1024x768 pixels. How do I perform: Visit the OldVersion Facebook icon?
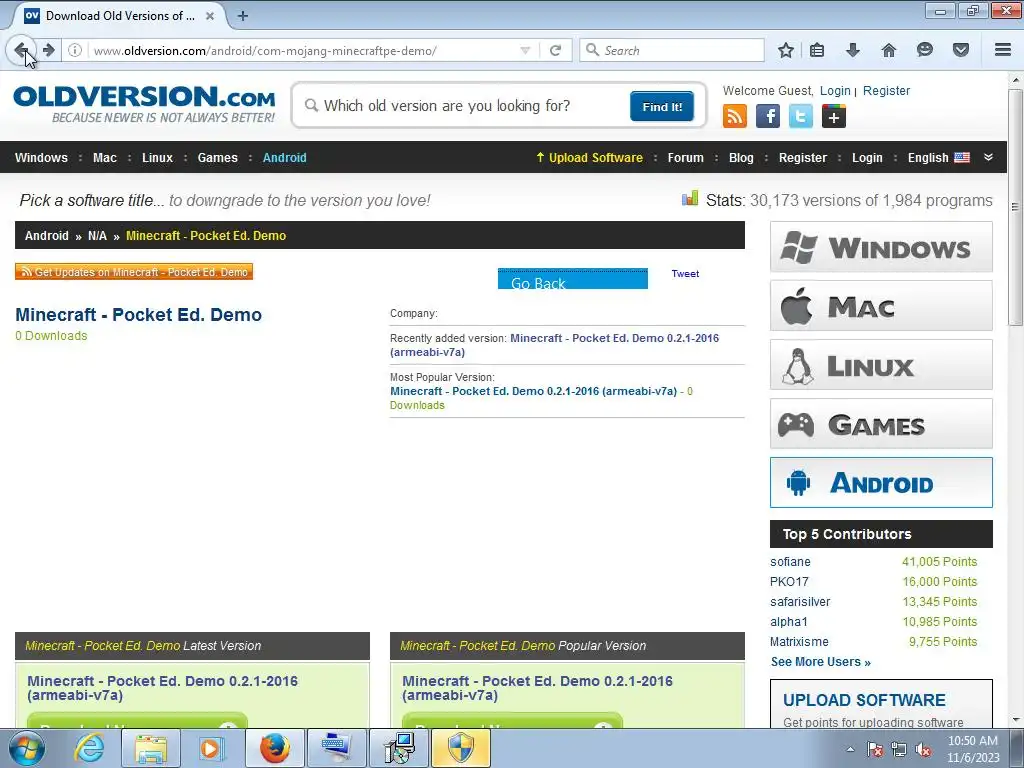point(768,117)
